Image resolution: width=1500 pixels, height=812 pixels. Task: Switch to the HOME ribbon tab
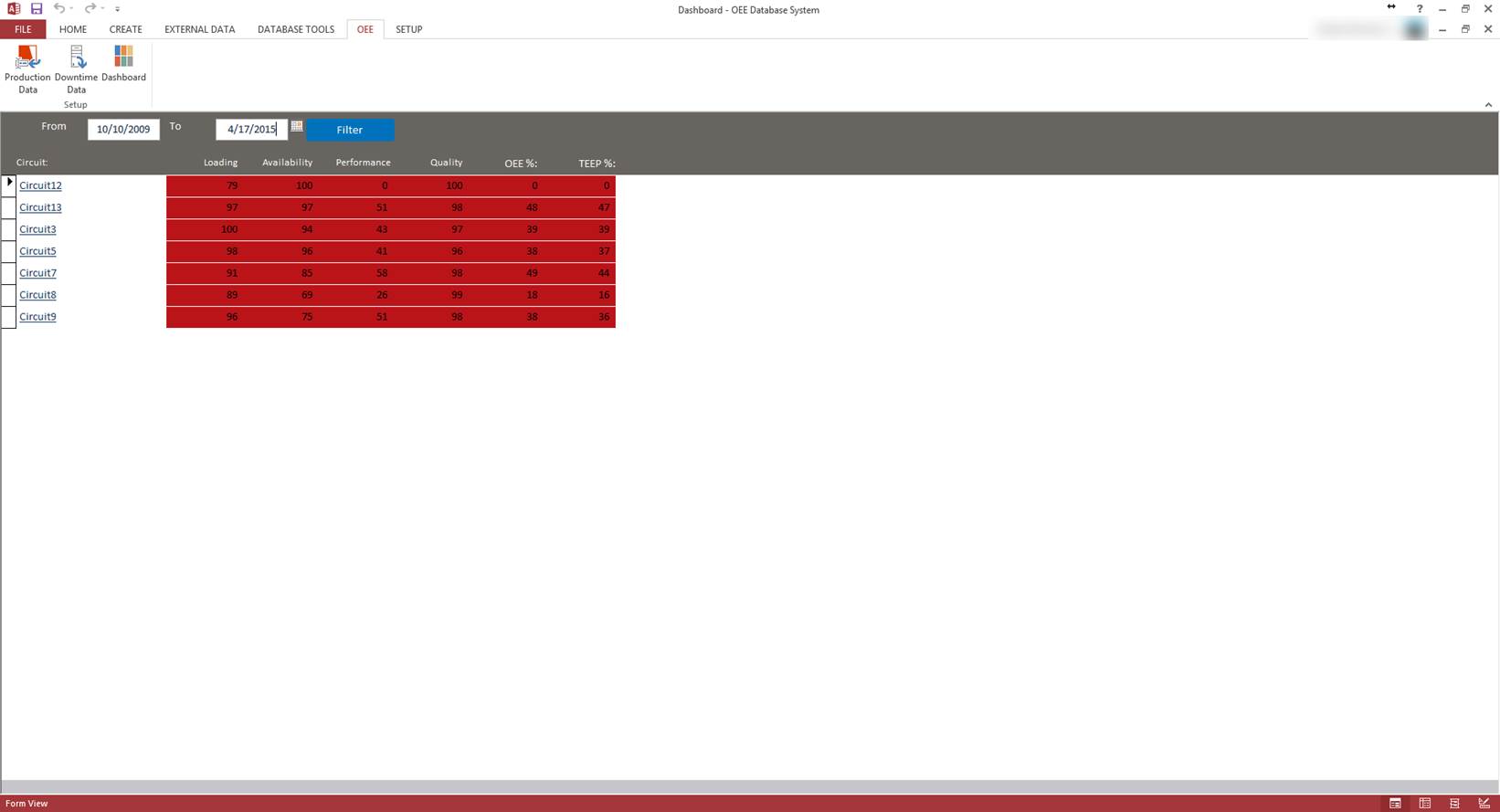pos(73,29)
